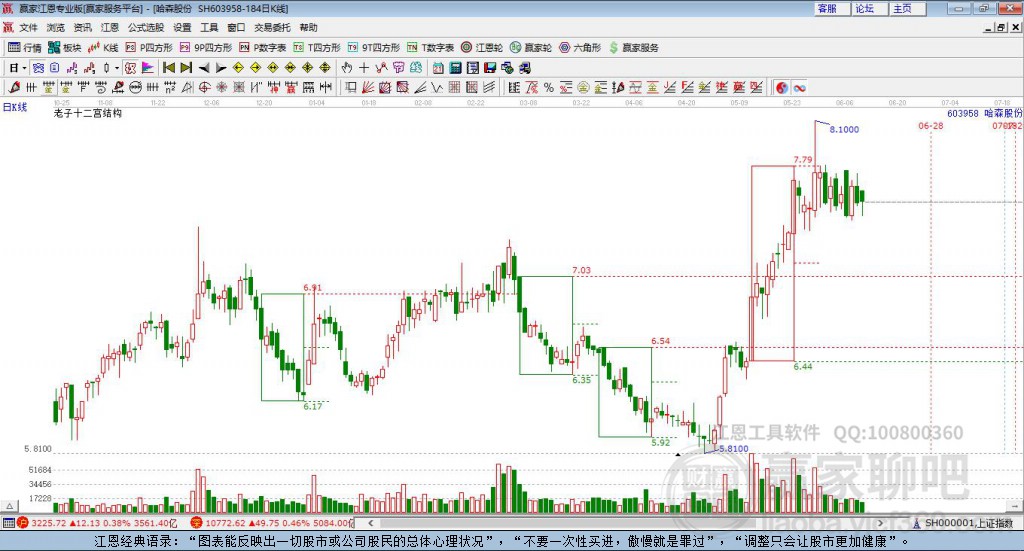Select the Gann fan lines tool
This screenshot has height=551, width=1024.
(368, 87)
